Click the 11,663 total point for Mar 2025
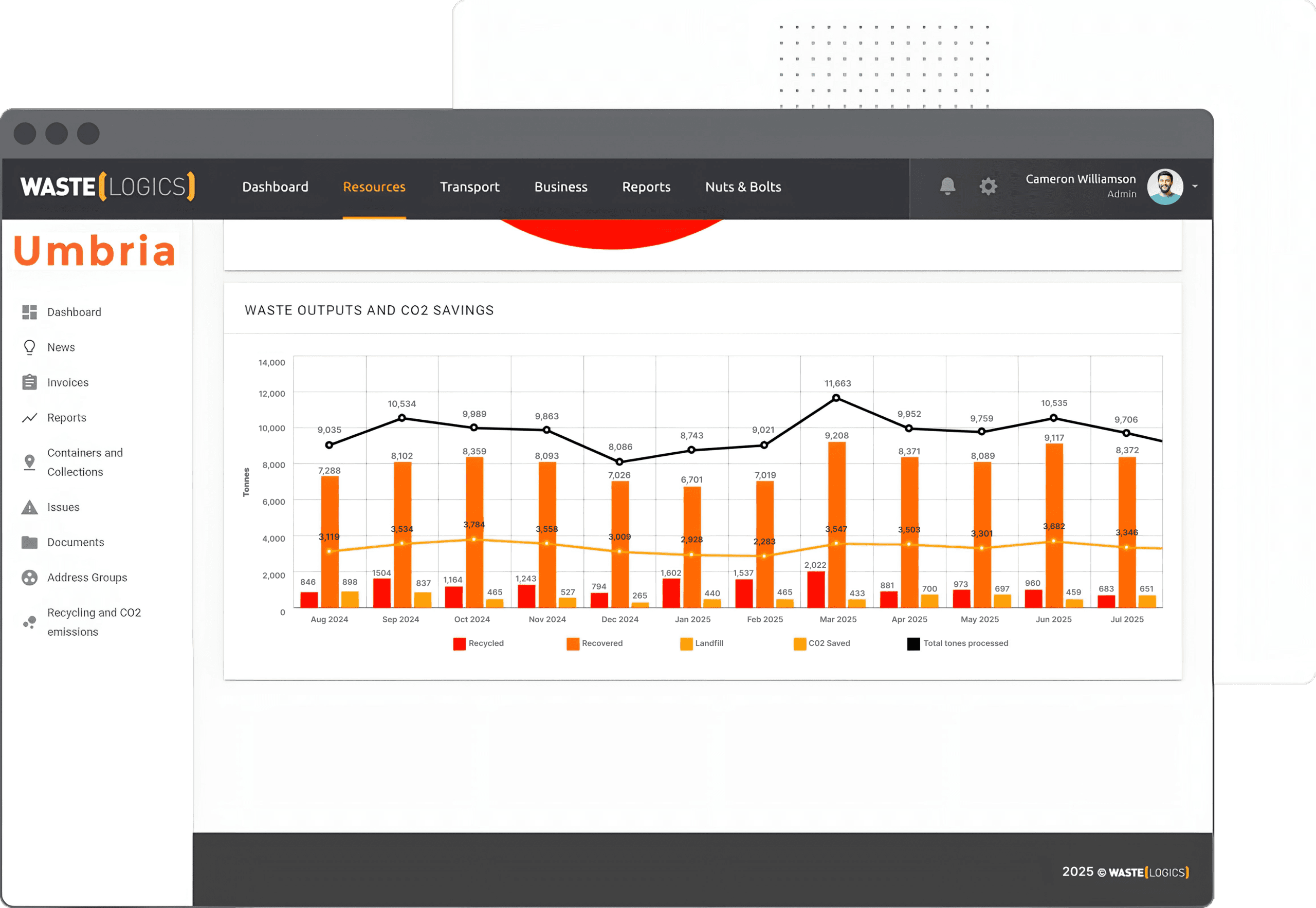Viewport: 1316px width, 908px height. [836, 398]
